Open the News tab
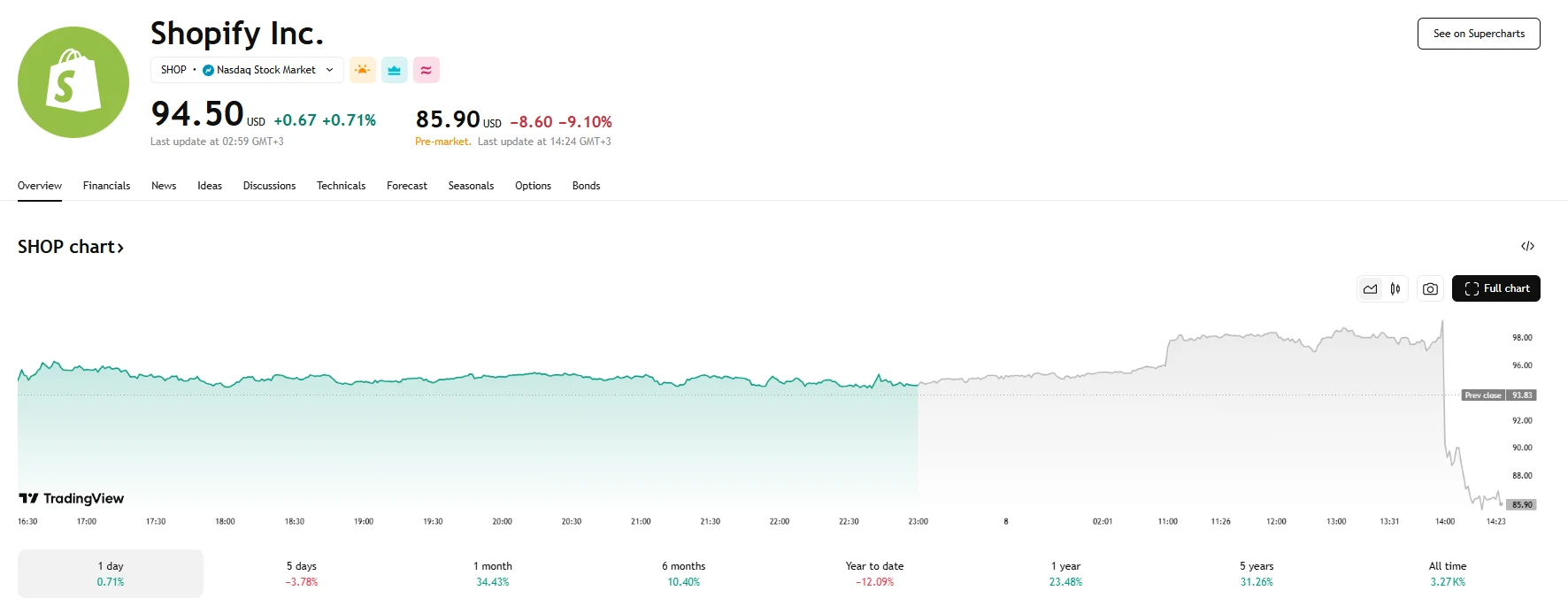1568x606 pixels. click(164, 186)
